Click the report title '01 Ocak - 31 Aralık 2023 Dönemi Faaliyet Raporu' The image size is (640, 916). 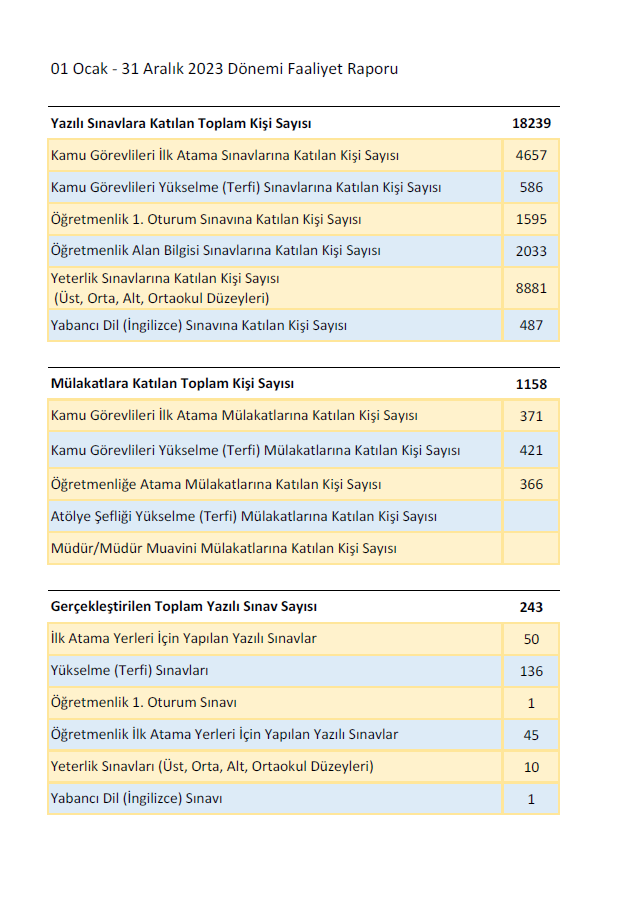[x=224, y=69]
